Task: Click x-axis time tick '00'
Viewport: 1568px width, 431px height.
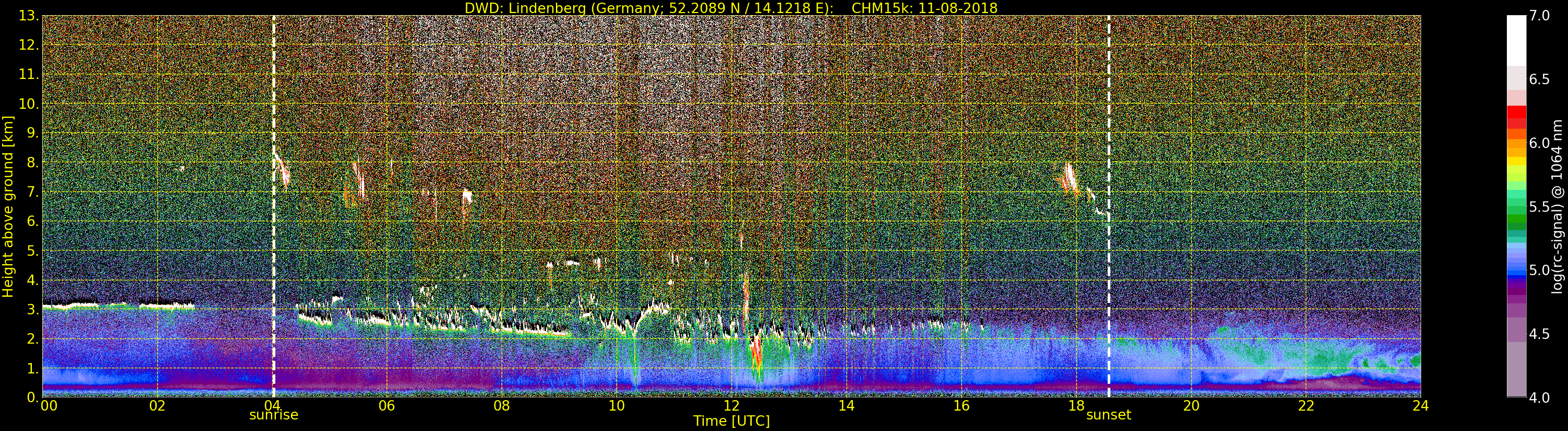Action: (49, 405)
